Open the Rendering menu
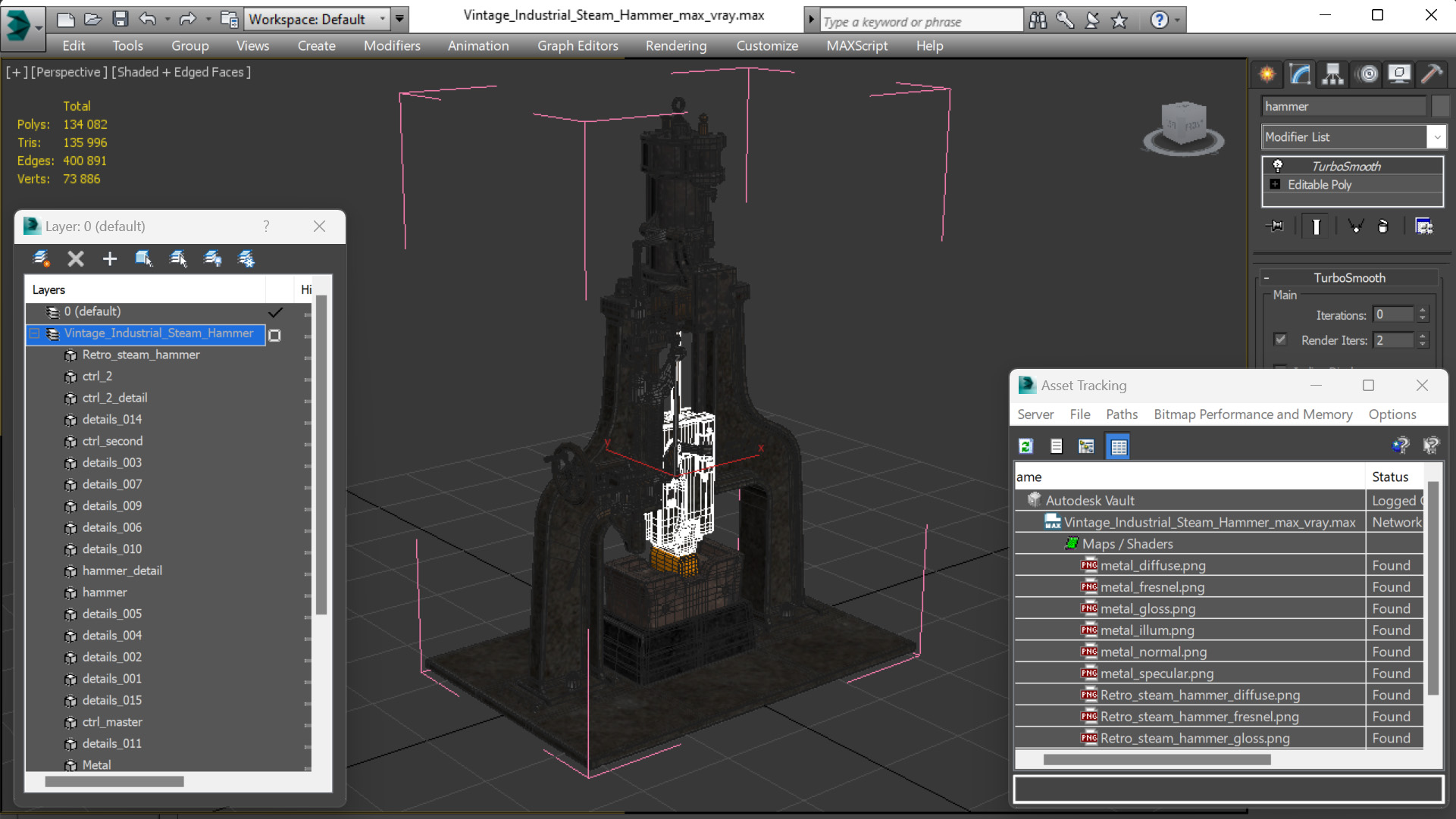Image resolution: width=1456 pixels, height=819 pixels. [675, 45]
